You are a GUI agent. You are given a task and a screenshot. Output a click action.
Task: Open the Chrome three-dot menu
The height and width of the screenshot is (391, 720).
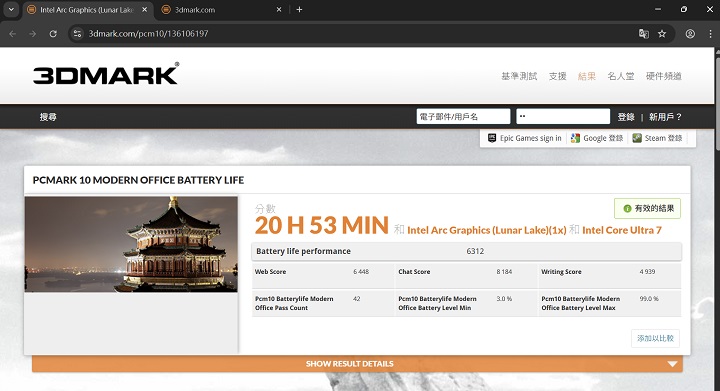click(710, 34)
